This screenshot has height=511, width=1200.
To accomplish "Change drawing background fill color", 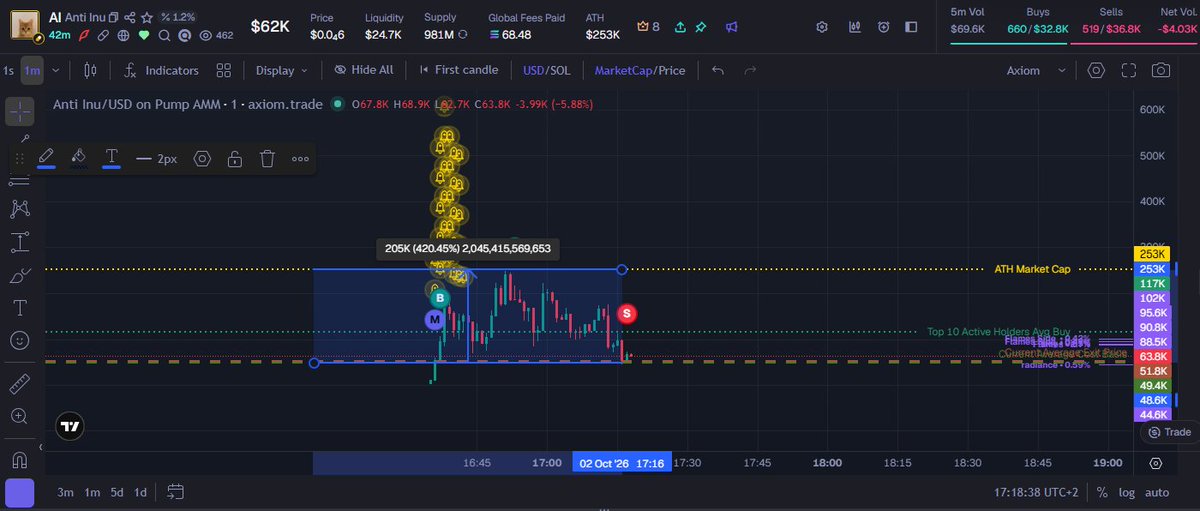I will 79,158.
